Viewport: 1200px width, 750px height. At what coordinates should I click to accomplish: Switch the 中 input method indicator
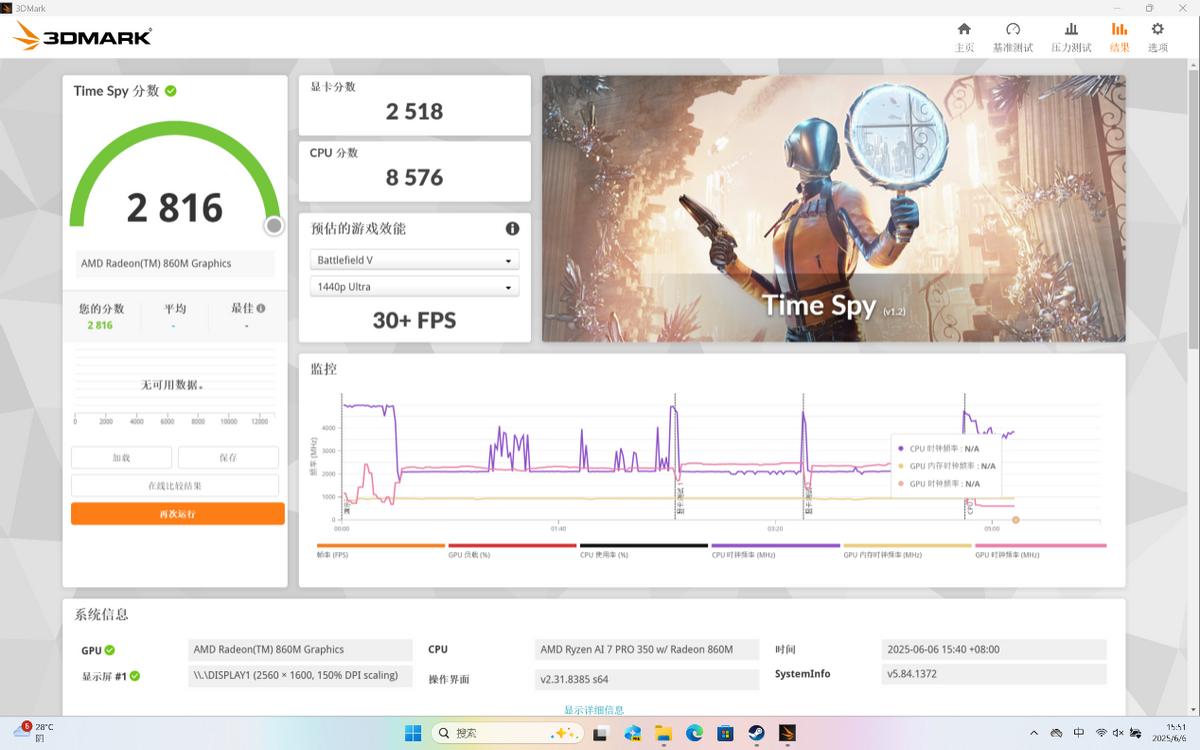1079,733
